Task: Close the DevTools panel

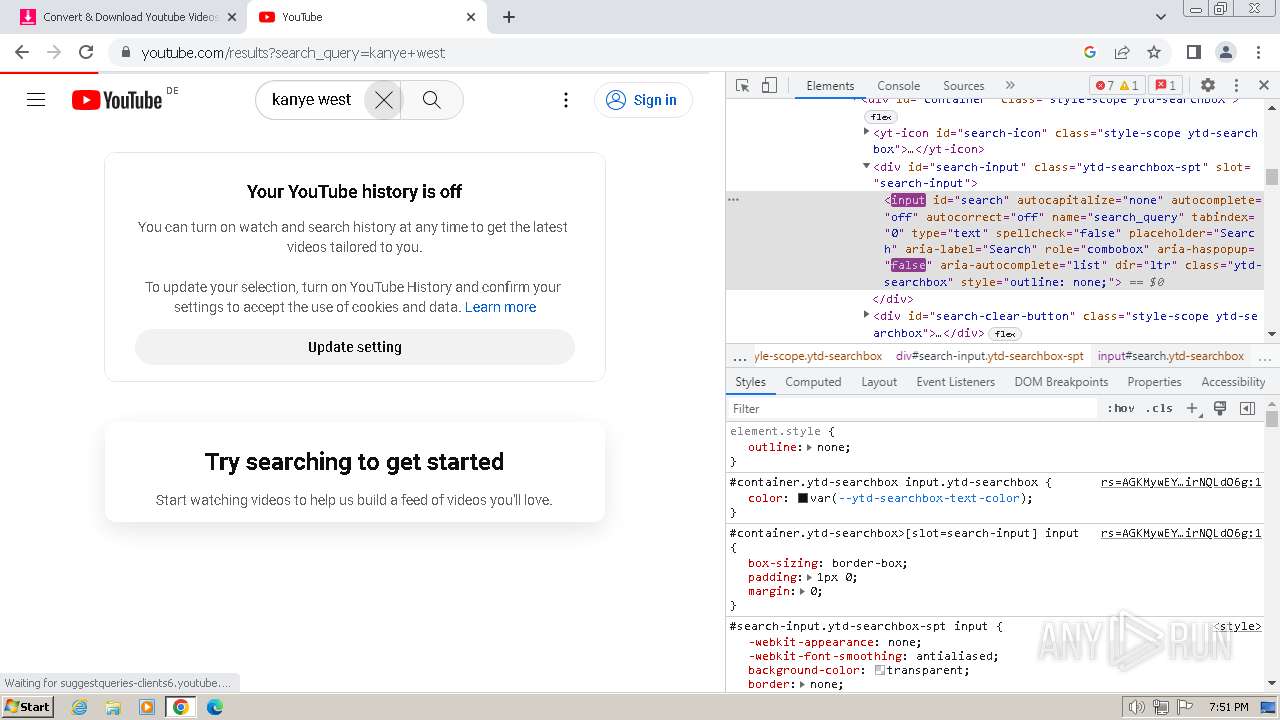Action: coord(1263,85)
